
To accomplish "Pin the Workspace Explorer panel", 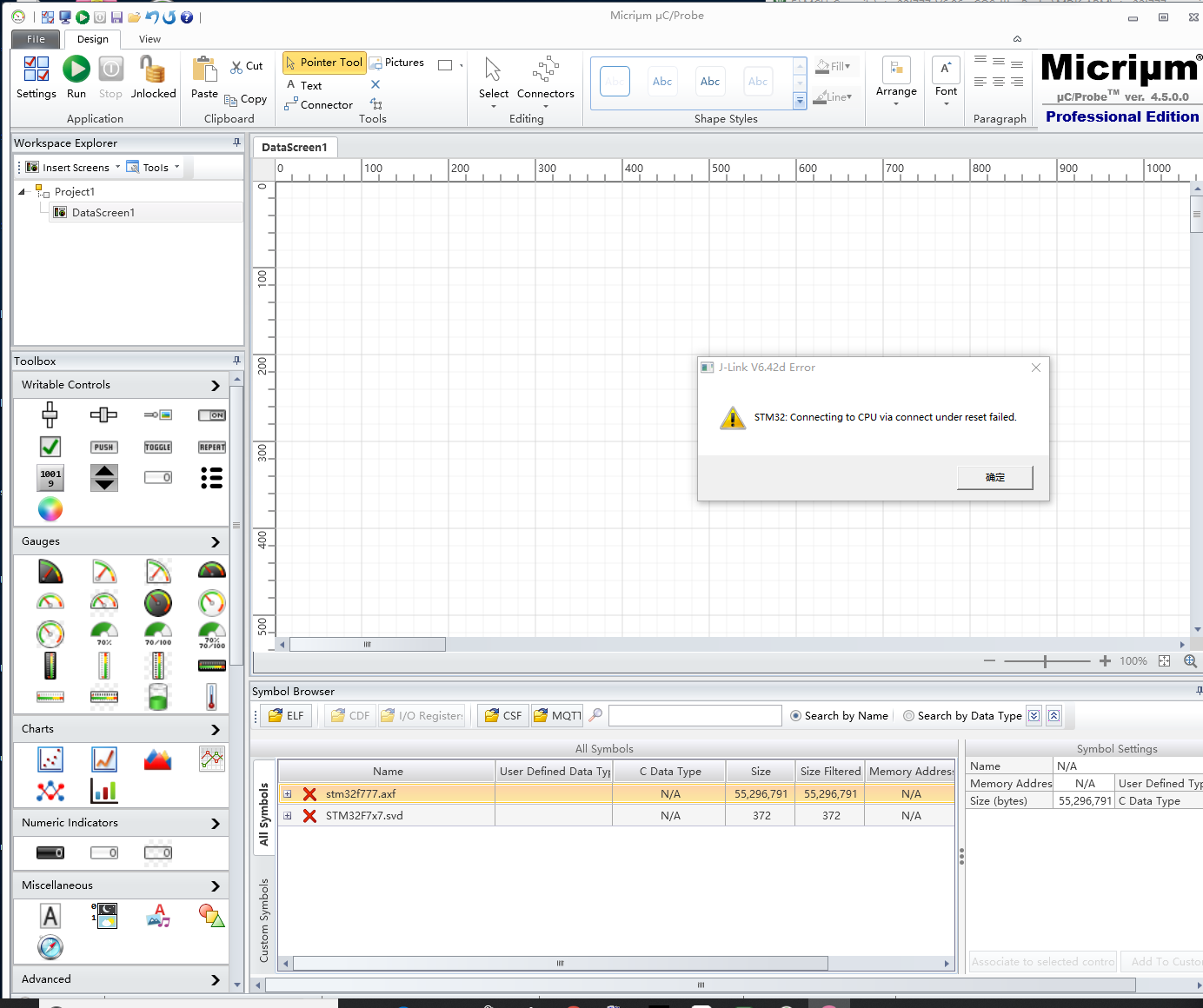I will pos(236,143).
